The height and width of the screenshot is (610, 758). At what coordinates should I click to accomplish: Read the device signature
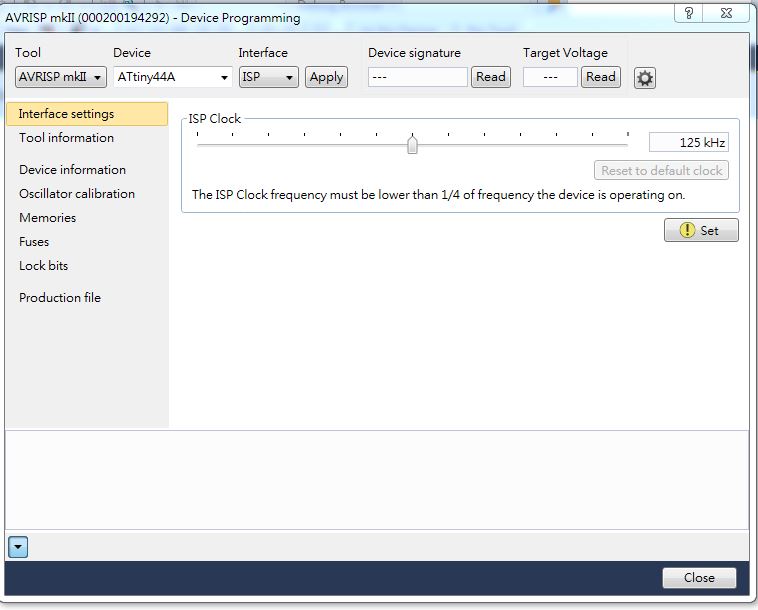pyautogui.click(x=491, y=77)
